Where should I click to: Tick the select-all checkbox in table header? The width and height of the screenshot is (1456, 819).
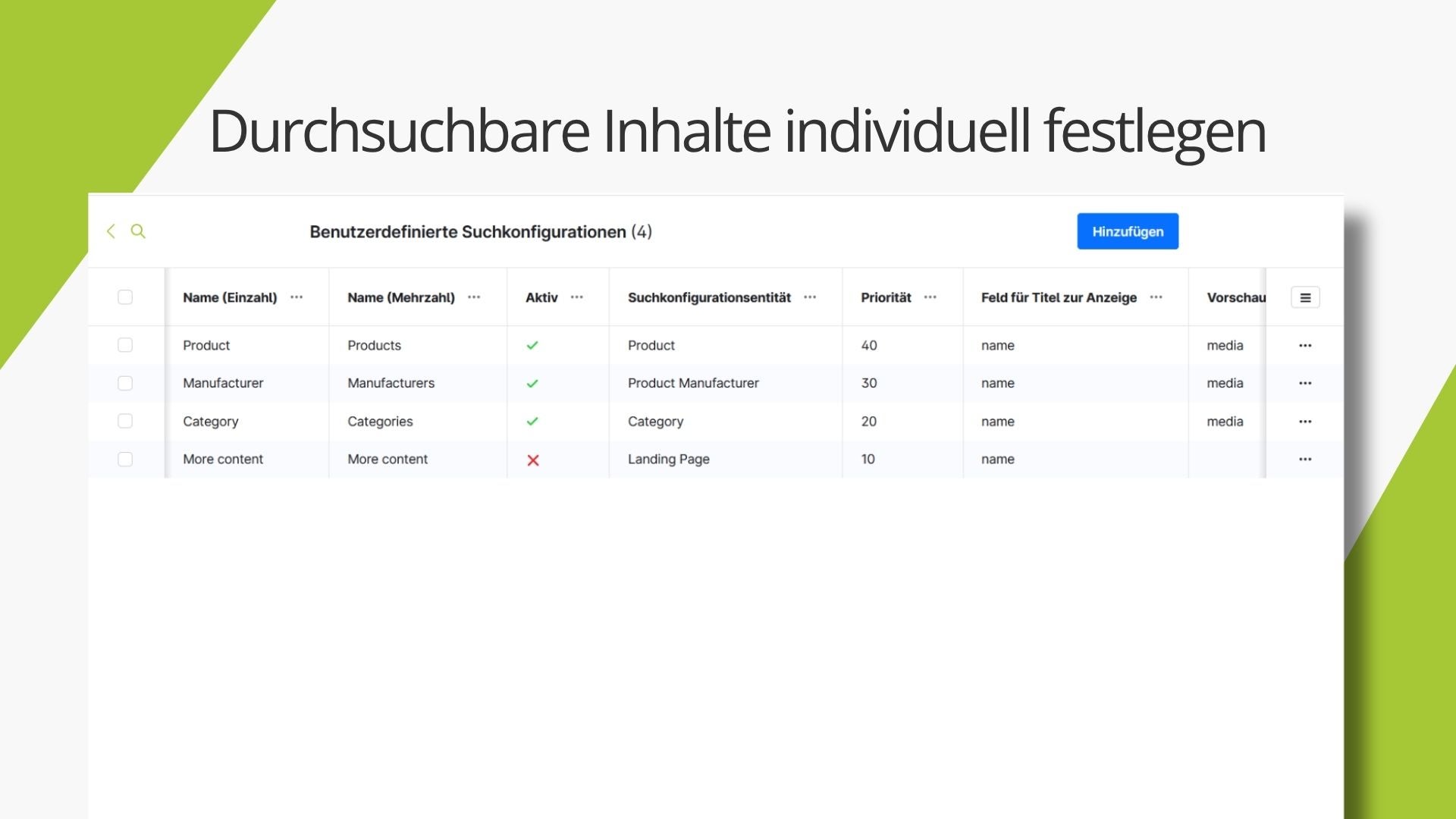(125, 297)
